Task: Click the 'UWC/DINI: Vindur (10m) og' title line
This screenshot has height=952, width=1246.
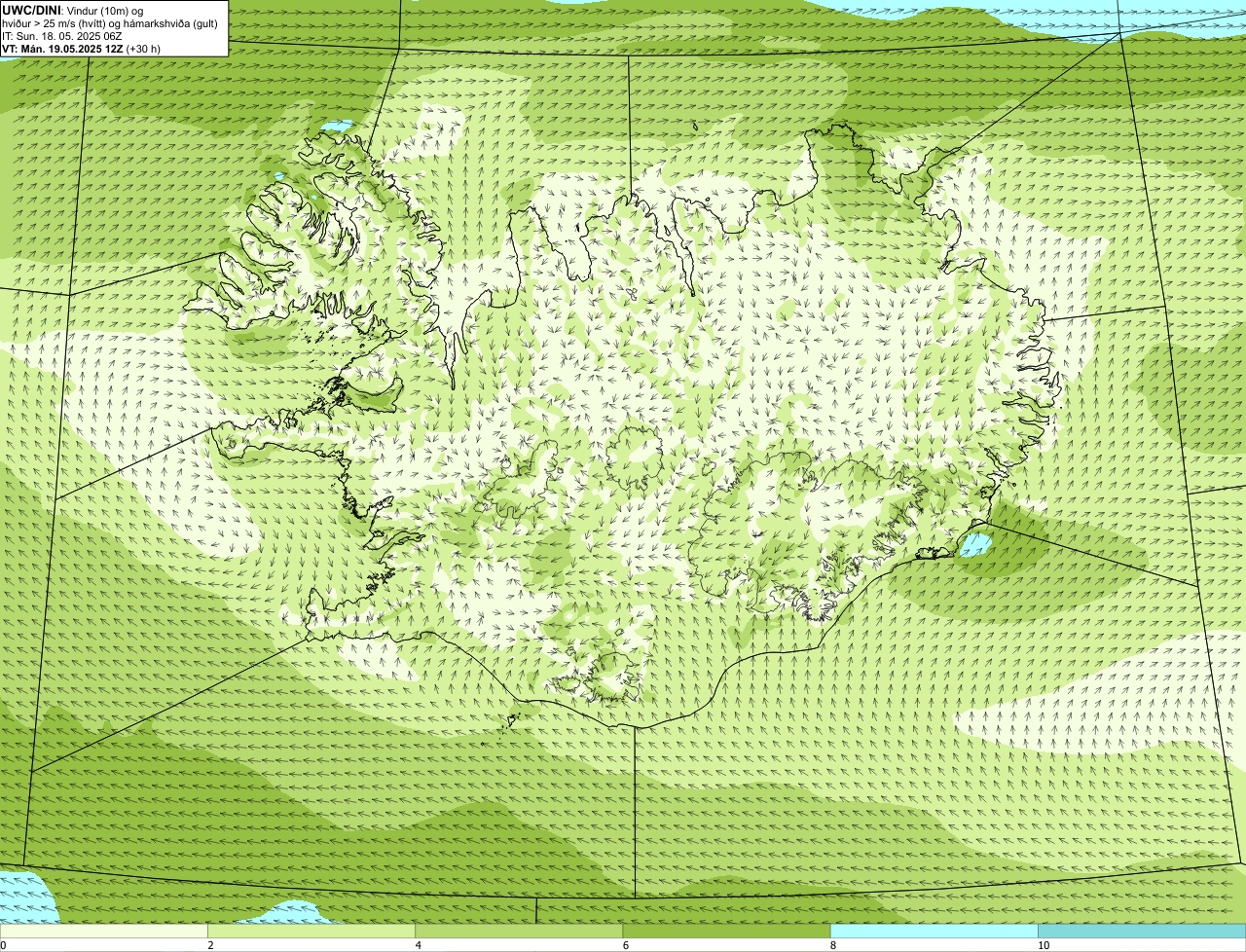Action: (73, 11)
